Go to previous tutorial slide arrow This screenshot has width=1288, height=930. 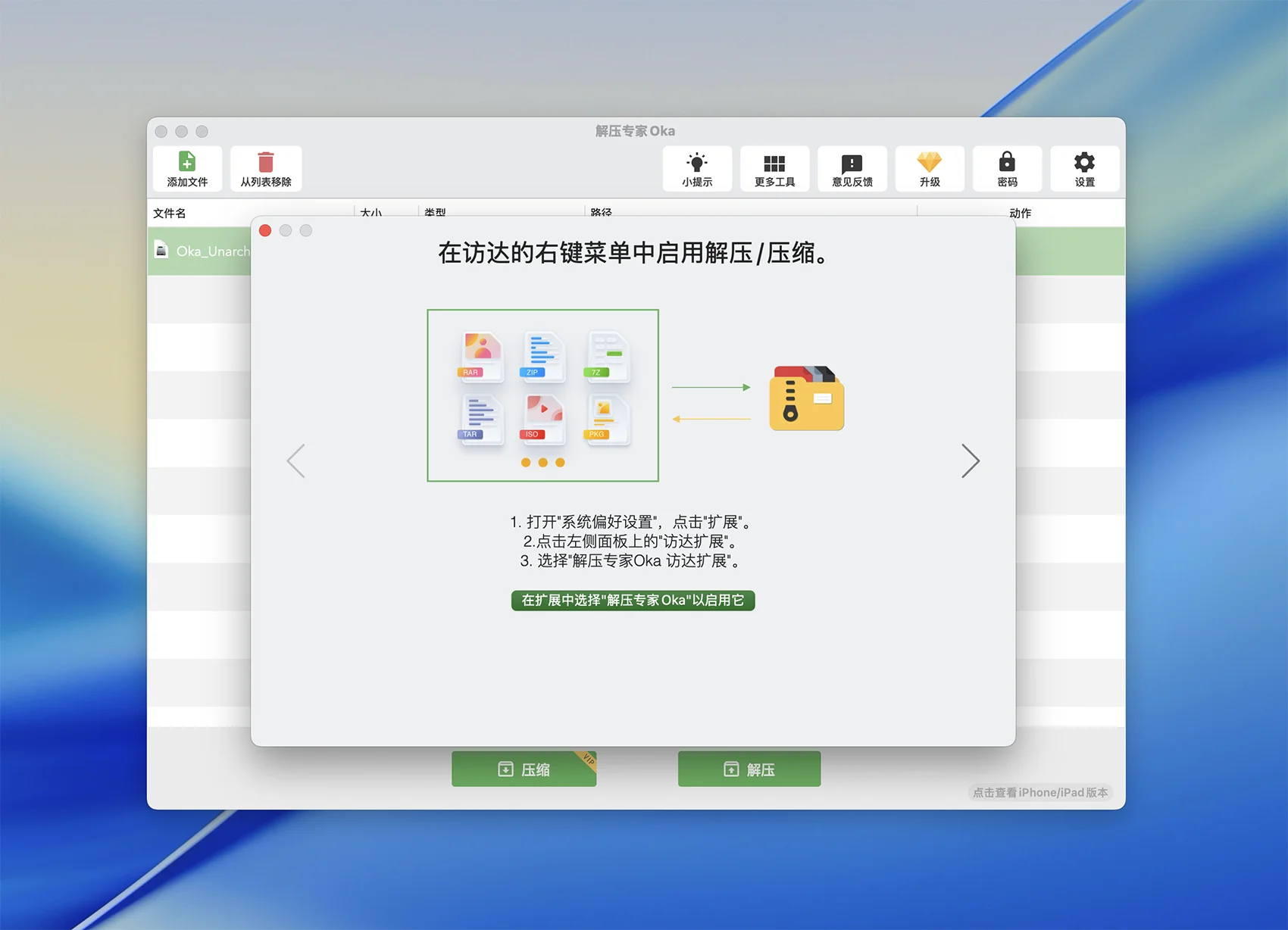tap(296, 460)
